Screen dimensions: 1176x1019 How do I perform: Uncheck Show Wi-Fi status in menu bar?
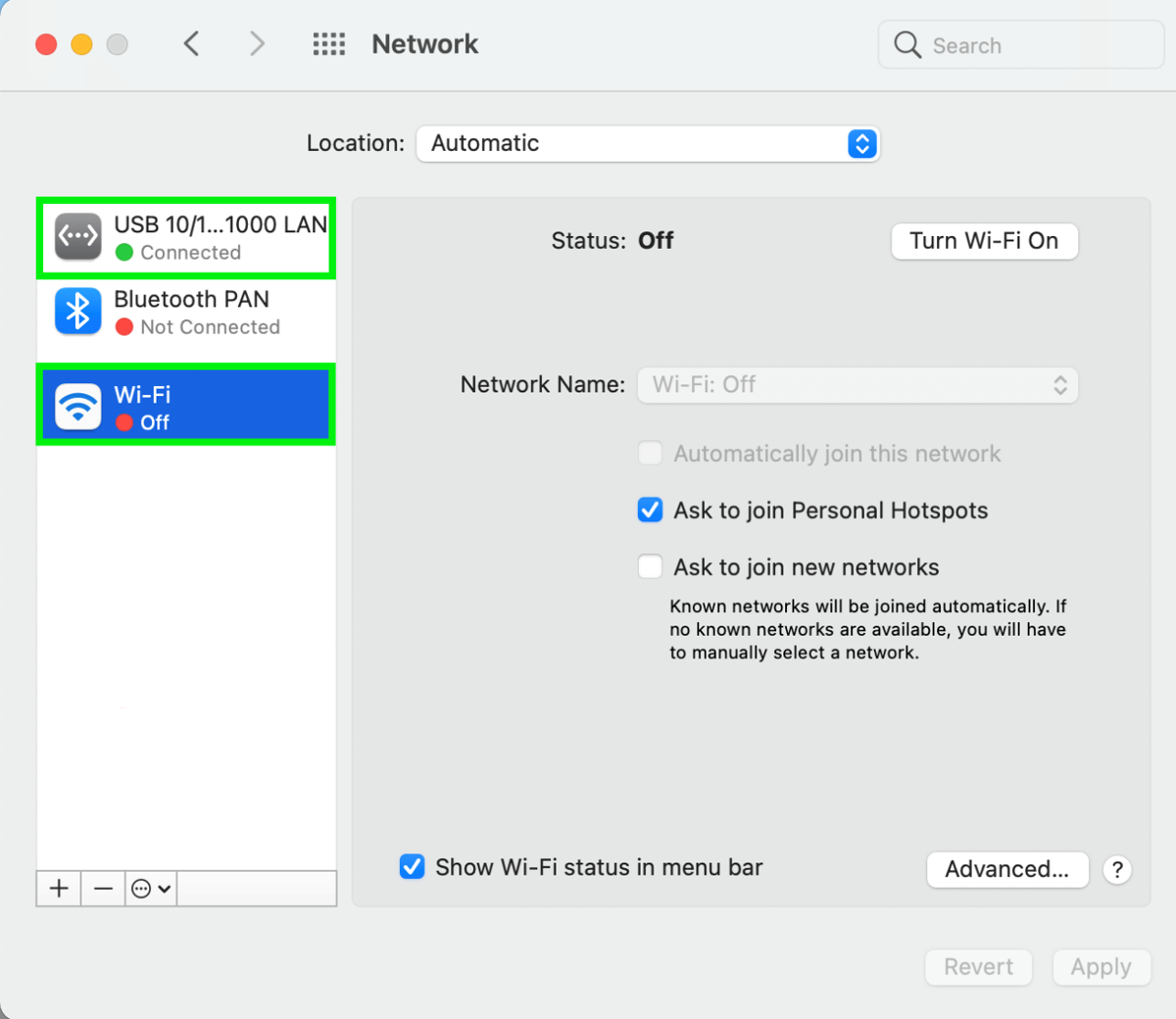[x=412, y=867]
